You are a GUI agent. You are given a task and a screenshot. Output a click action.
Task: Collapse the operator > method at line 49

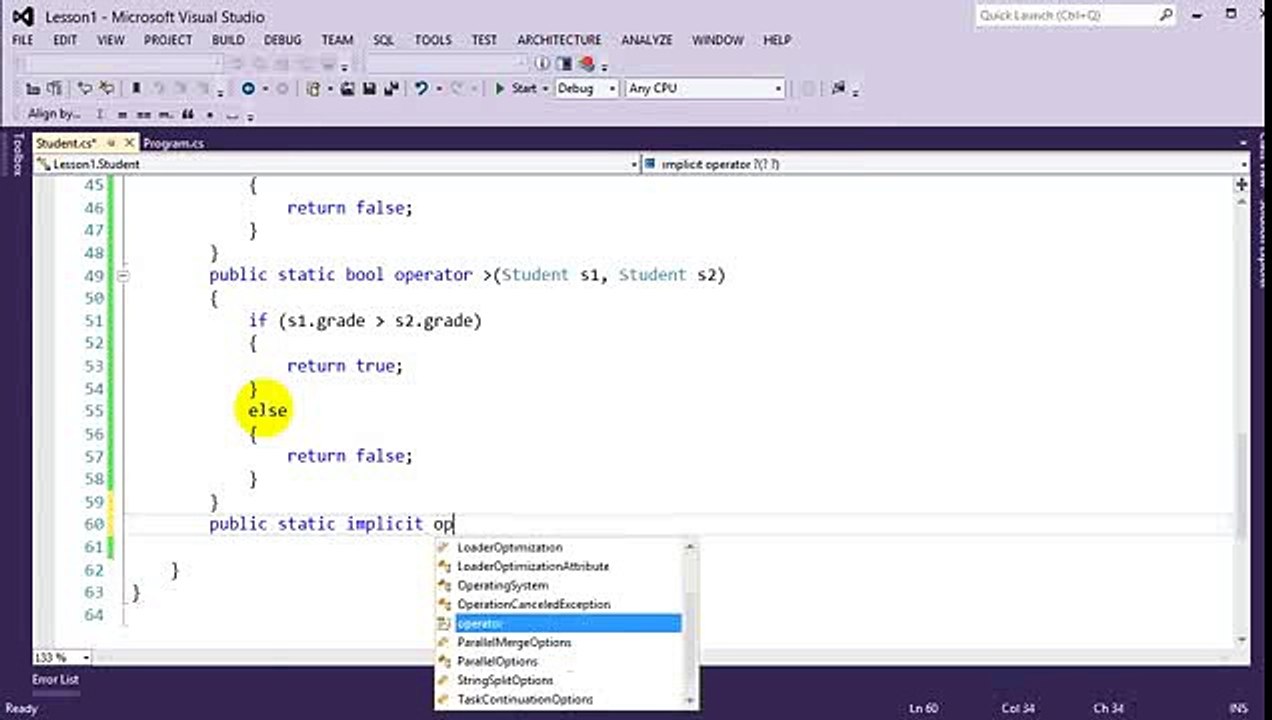coord(123,275)
